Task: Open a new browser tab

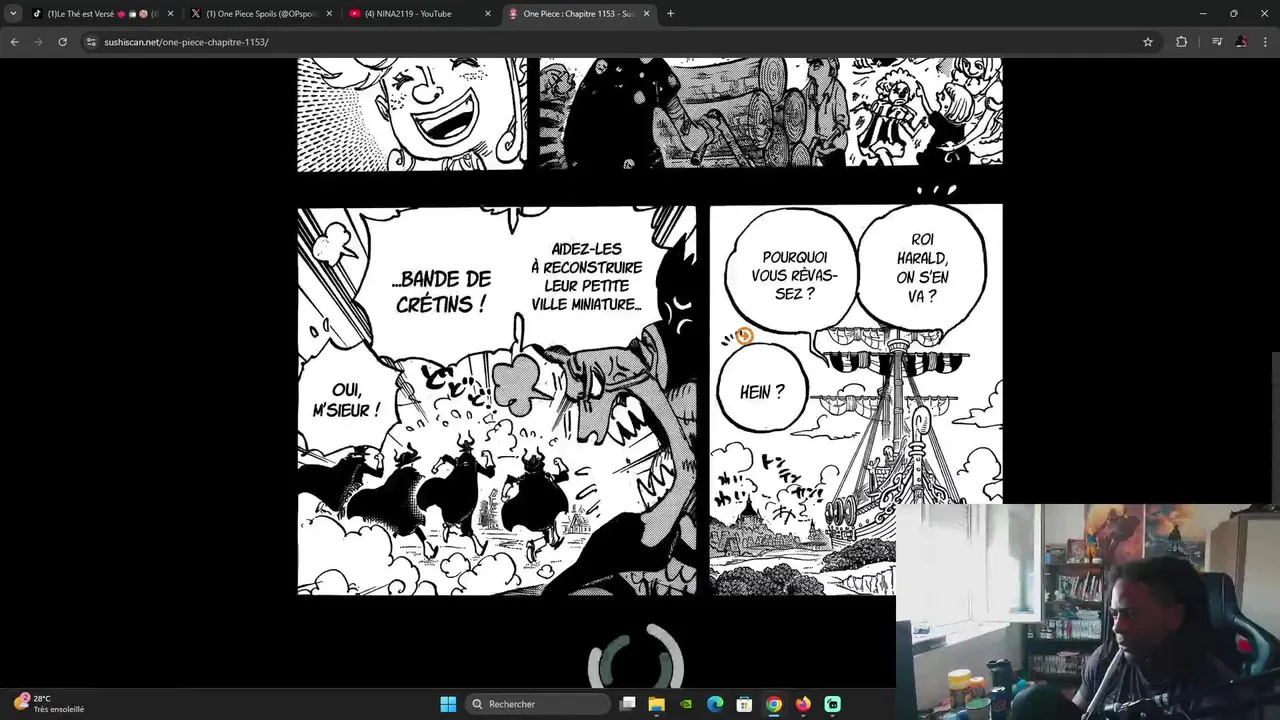Action: 670,14
